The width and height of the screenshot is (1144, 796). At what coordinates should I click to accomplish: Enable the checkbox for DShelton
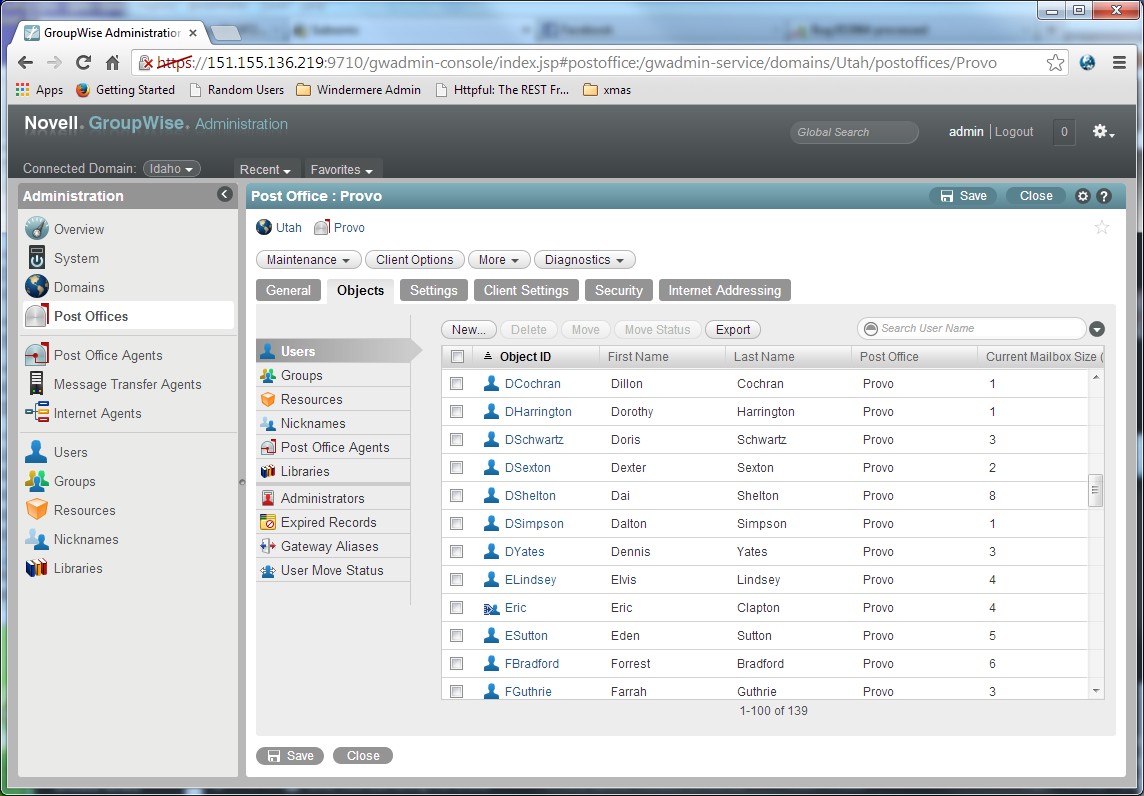point(457,495)
